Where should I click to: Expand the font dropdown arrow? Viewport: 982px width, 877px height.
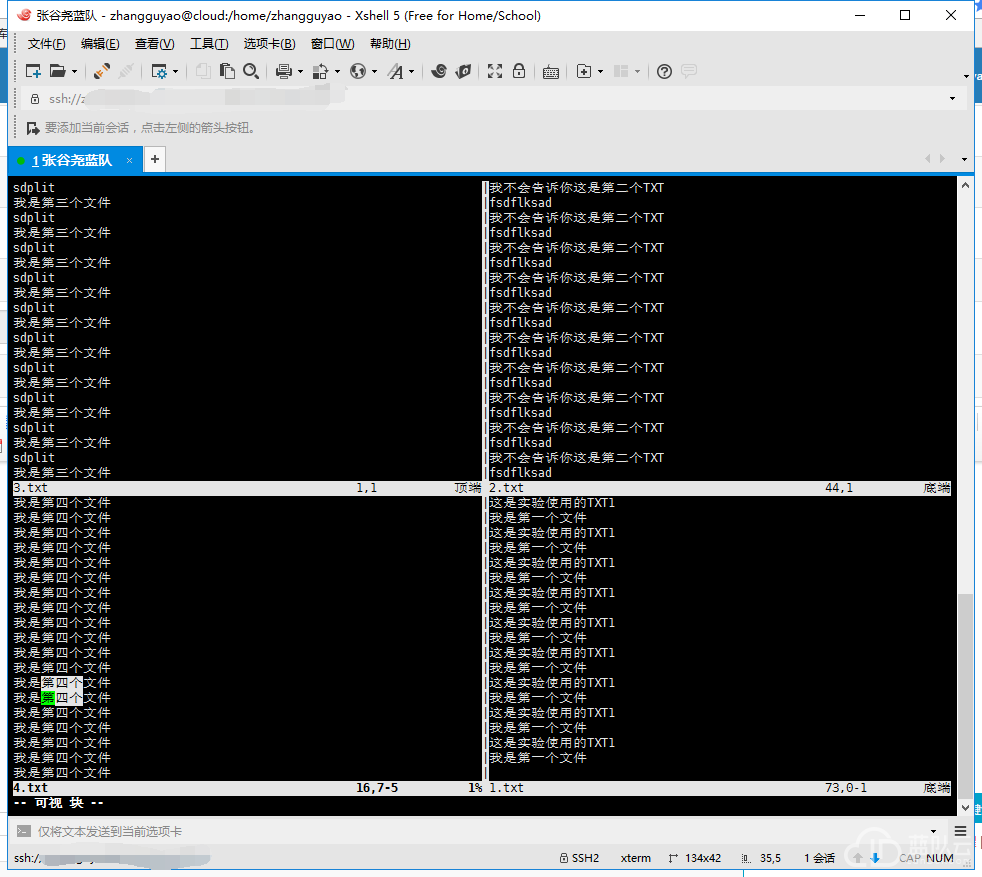pyautogui.click(x=411, y=72)
